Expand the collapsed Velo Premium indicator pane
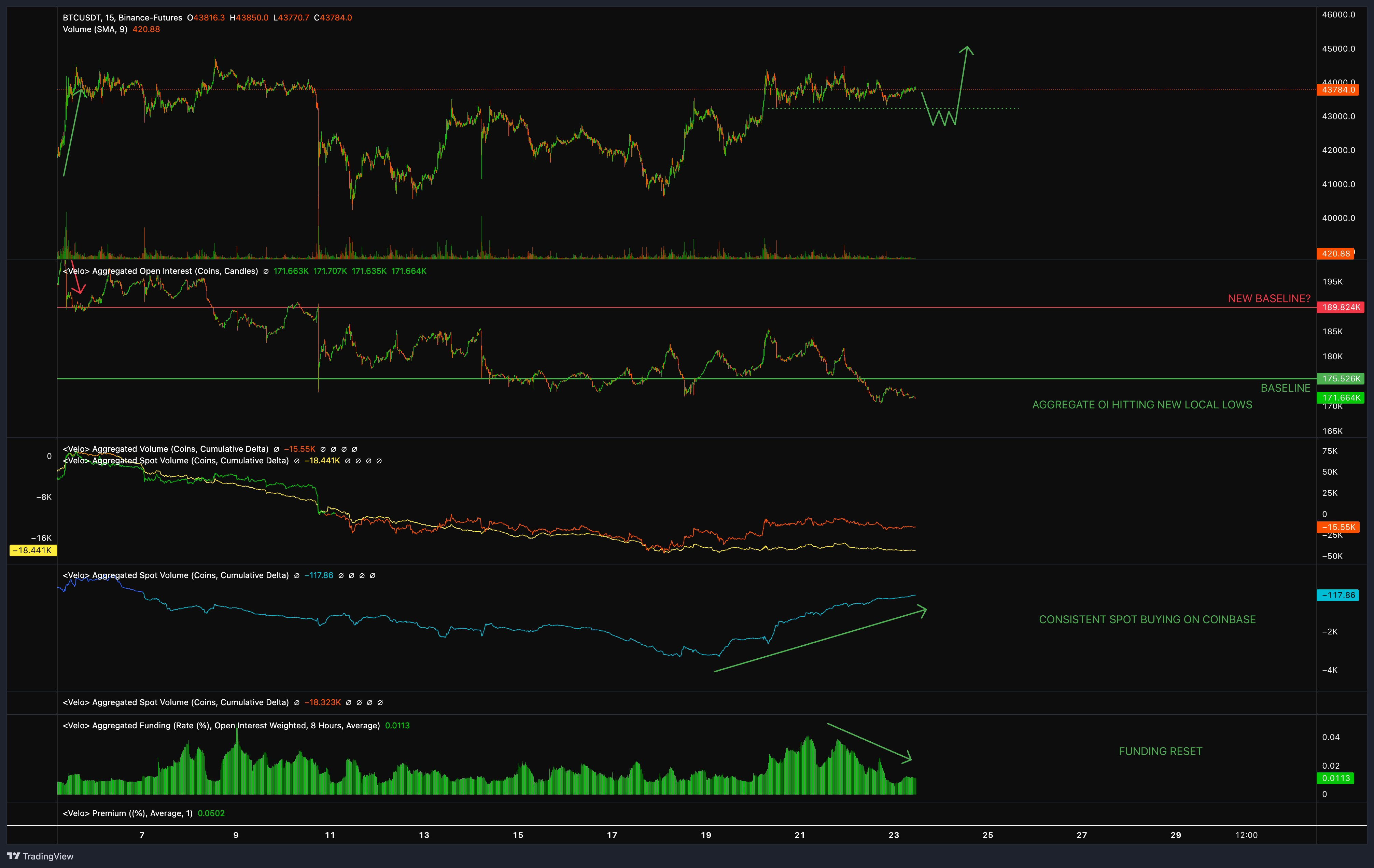This screenshot has width=1374, height=868. coord(127,813)
